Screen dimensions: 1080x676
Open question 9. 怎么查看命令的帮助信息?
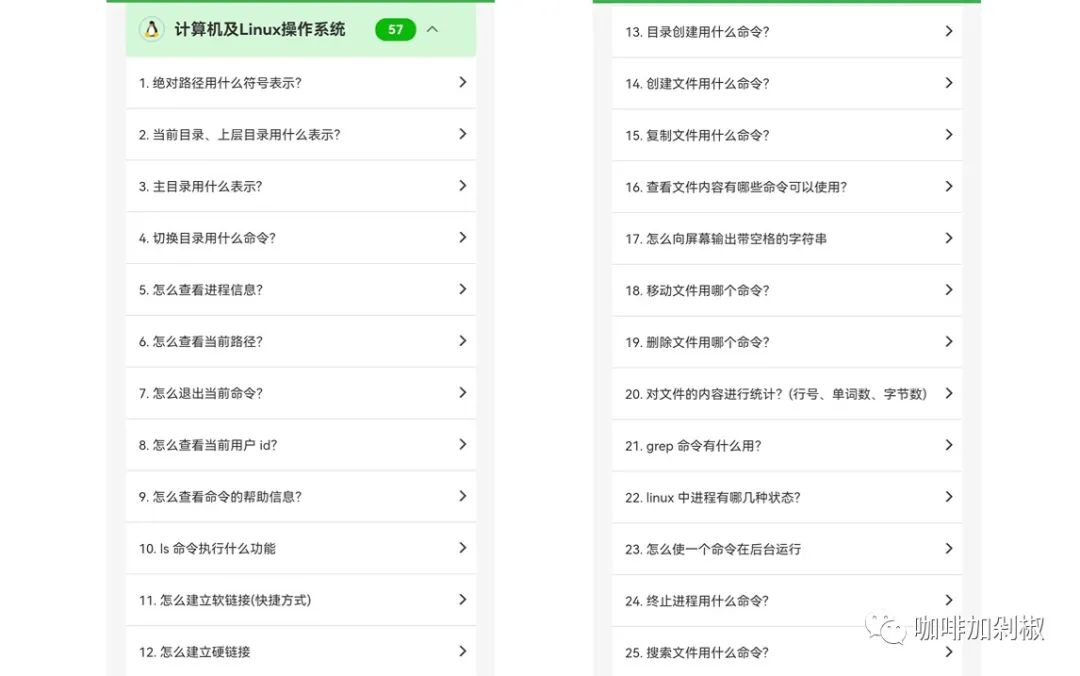pyautogui.click(x=301, y=496)
